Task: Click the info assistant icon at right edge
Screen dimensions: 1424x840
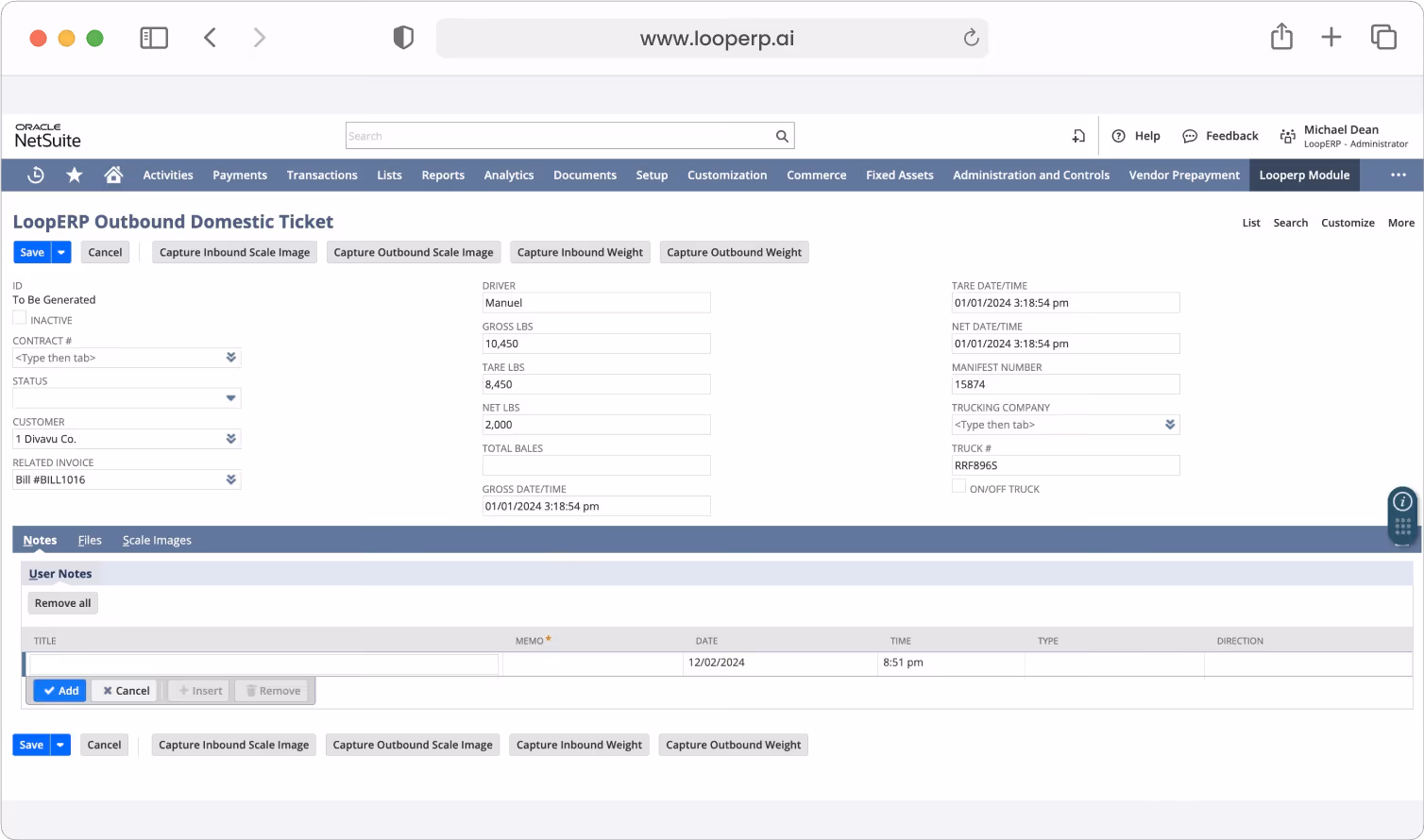Action: click(1402, 501)
